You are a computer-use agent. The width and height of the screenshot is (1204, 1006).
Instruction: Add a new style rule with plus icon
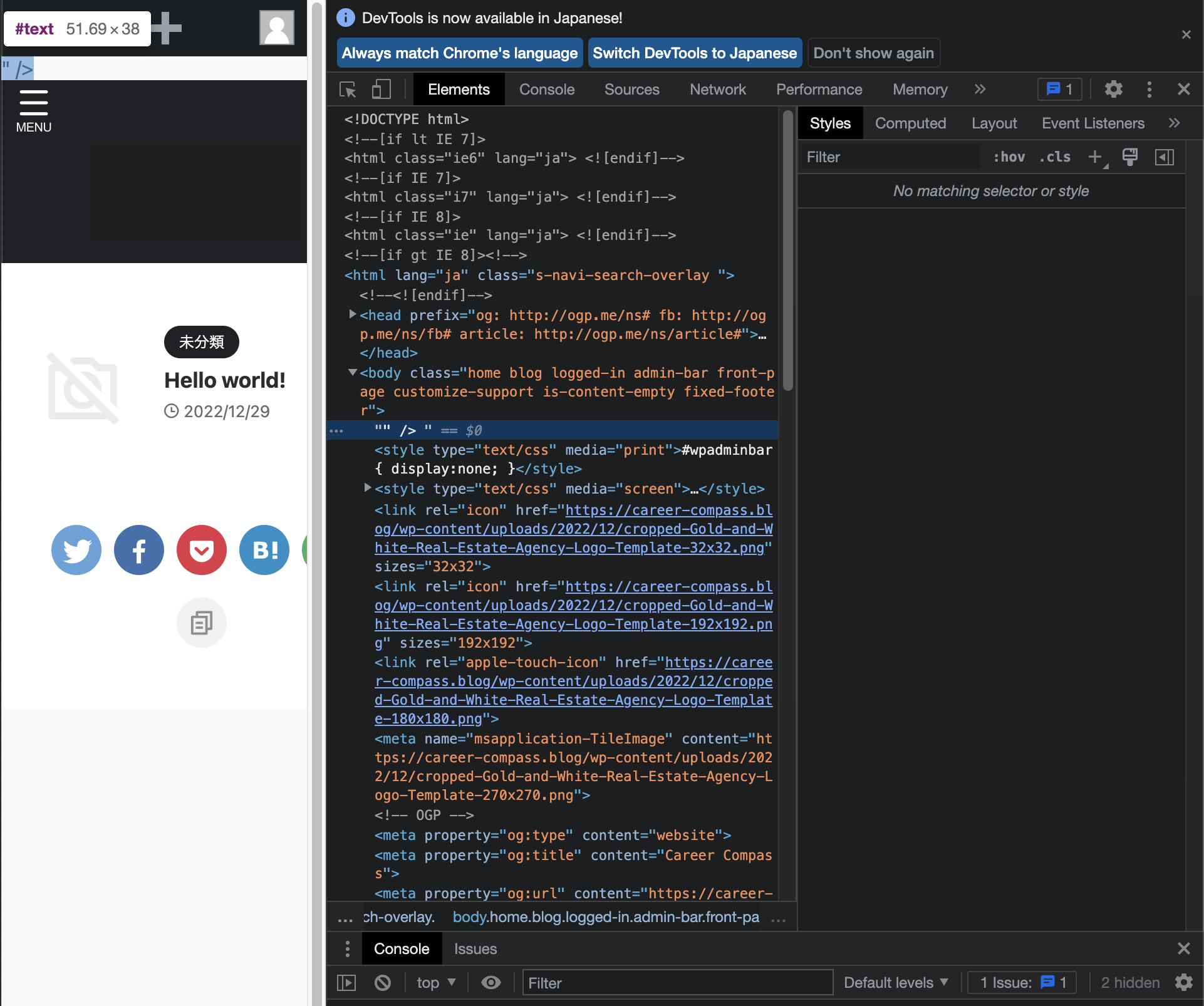pos(1094,157)
